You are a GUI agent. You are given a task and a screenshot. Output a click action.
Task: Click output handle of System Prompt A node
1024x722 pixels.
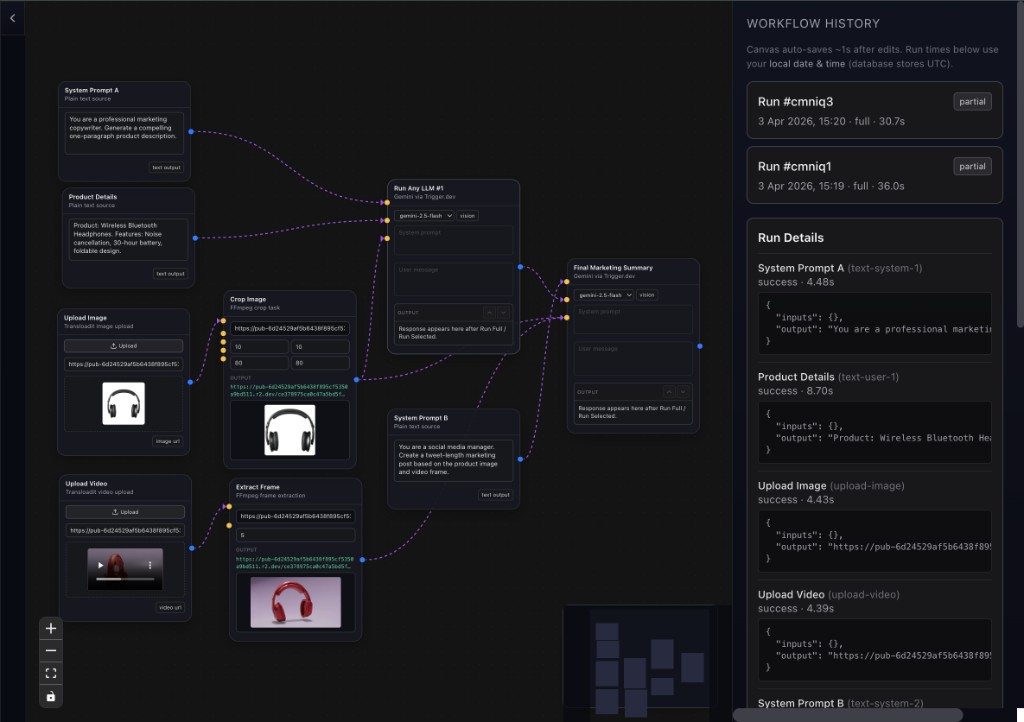[191, 131]
